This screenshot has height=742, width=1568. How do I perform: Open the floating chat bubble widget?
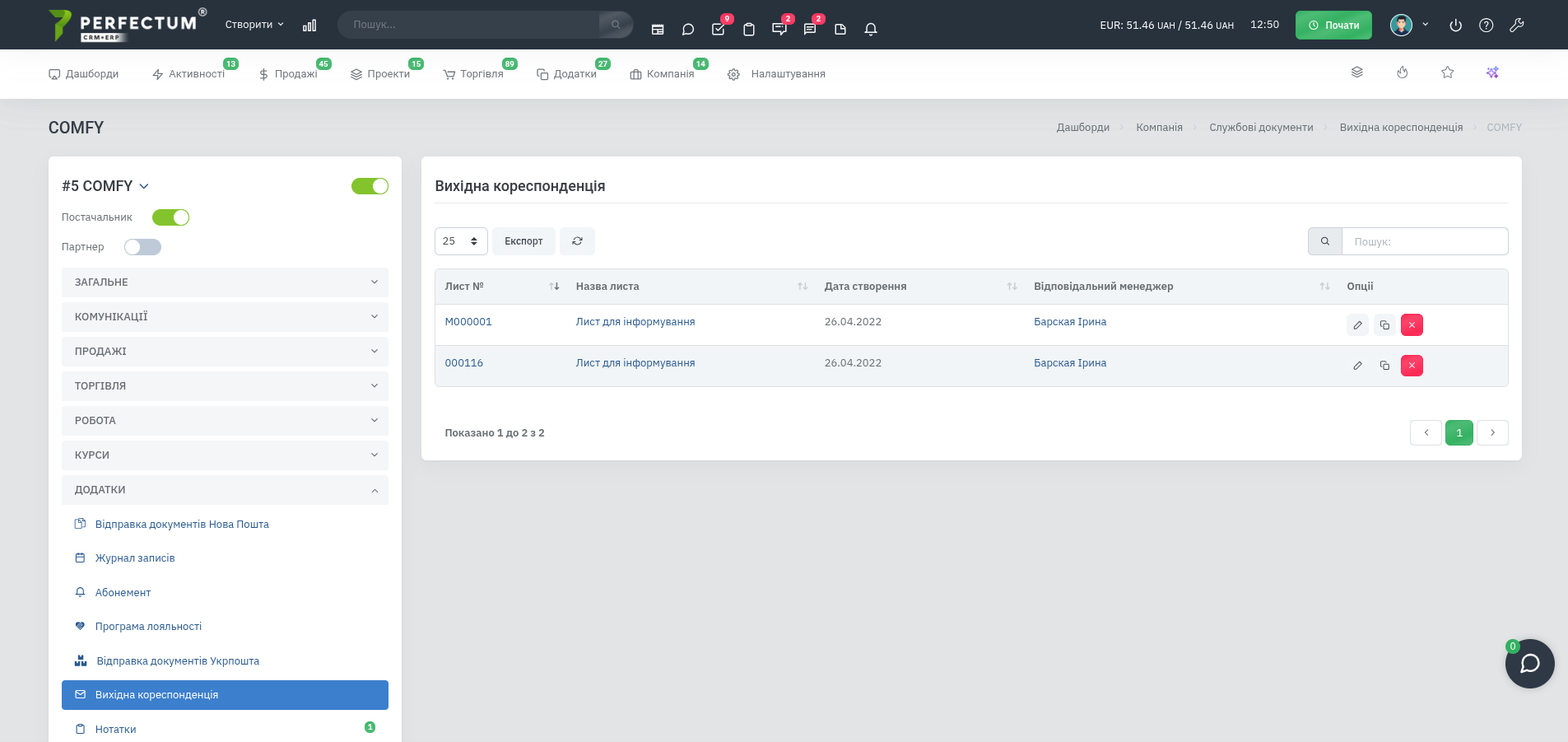click(x=1530, y=664)
